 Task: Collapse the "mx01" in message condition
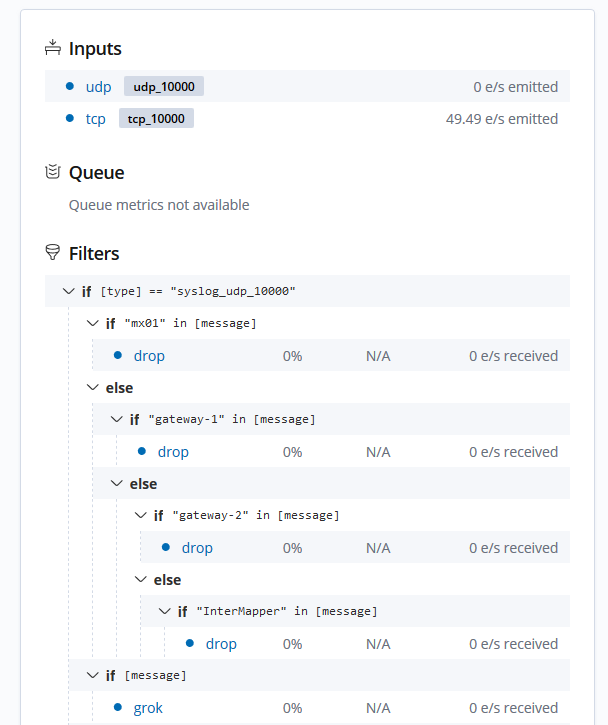[93, 323]
